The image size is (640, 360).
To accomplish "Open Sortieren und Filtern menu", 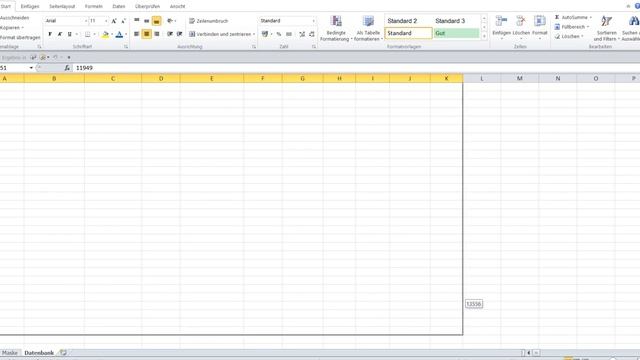I will 607,28.
